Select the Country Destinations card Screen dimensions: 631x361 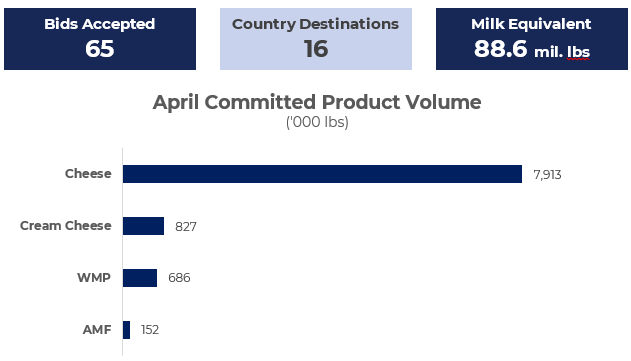[316, 39]
